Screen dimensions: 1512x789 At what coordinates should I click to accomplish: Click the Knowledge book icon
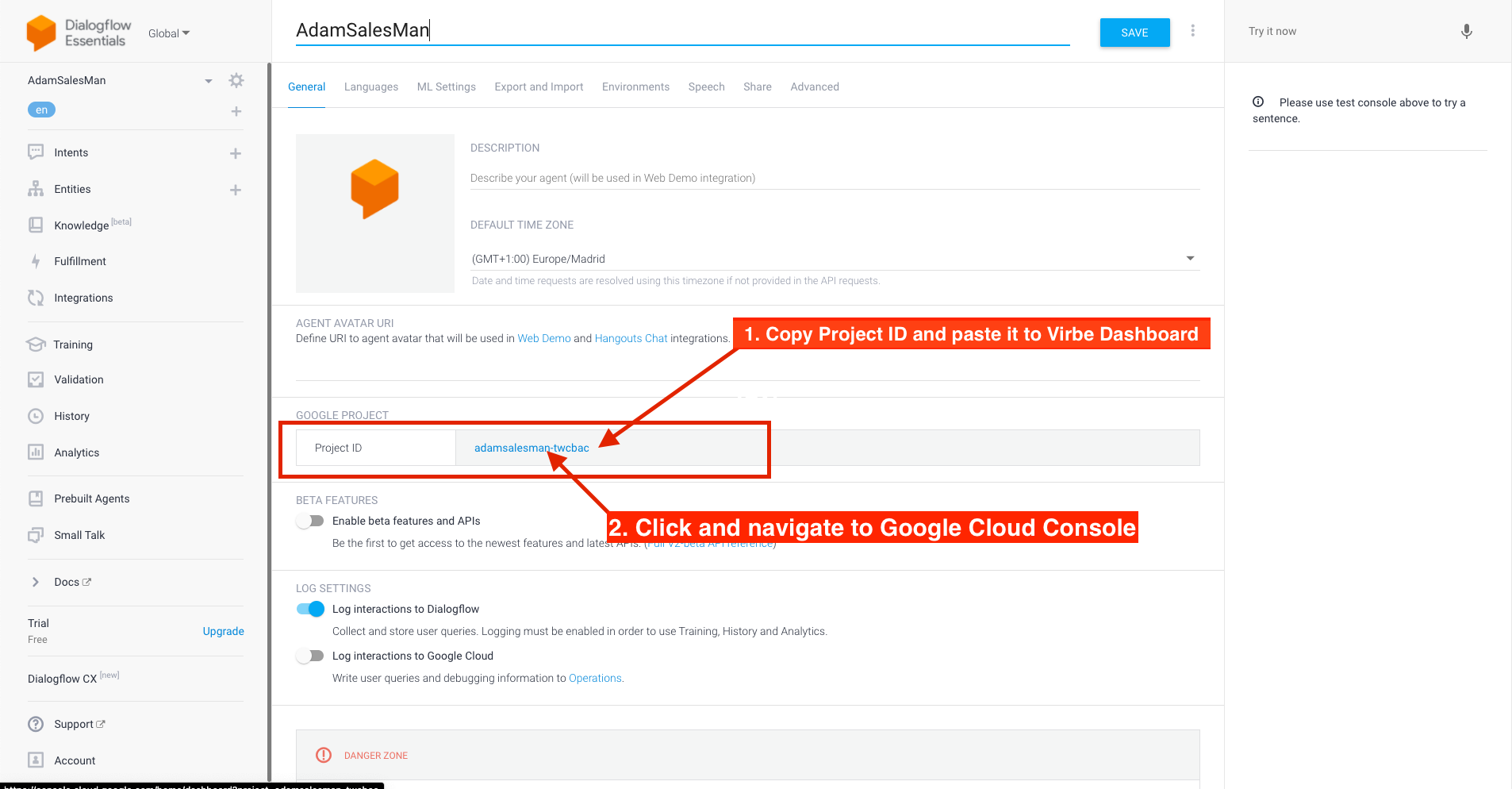point(36,225)
